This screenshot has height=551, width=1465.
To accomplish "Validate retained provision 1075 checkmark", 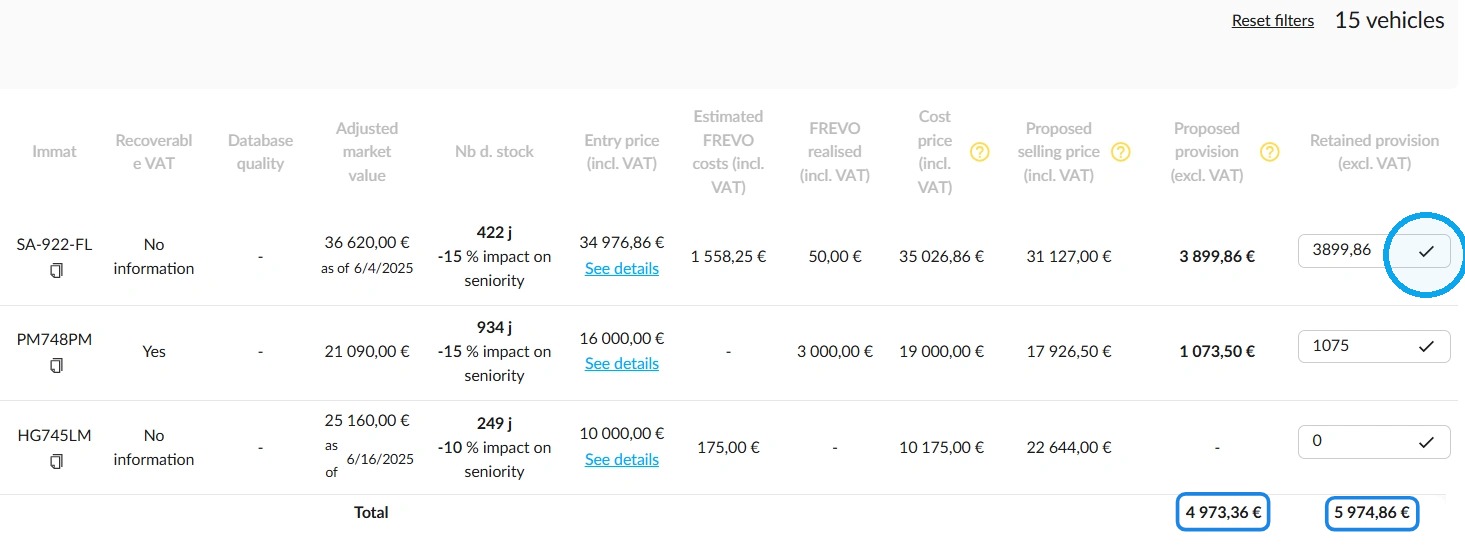I will 1426,346.
